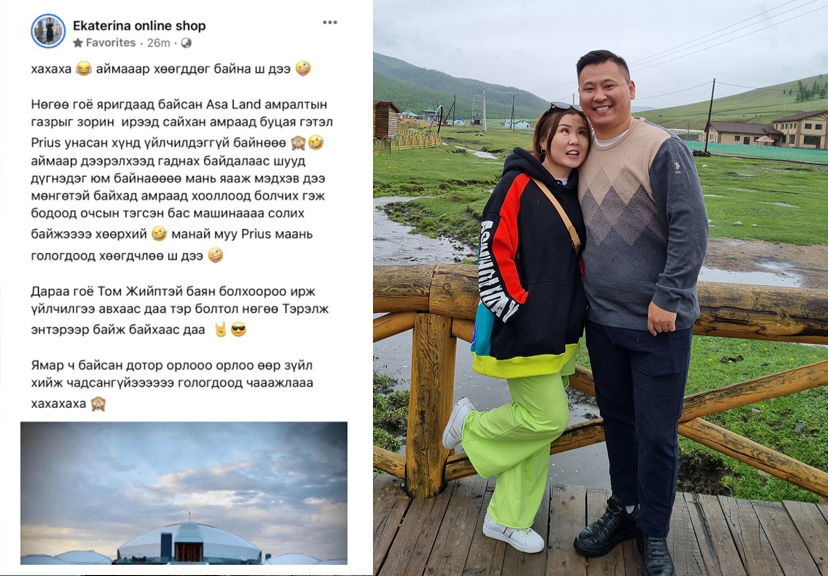
Task: Open the three-dot post options menu
Action: (x=330, y=22)
